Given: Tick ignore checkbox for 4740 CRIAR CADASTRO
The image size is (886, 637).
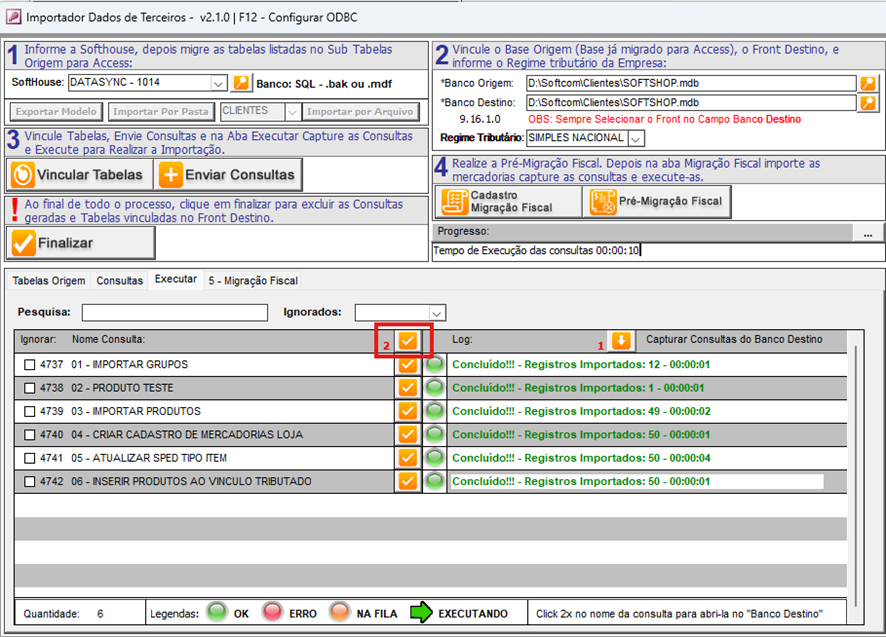Looking at the screenshot, I should pos(29,435).
